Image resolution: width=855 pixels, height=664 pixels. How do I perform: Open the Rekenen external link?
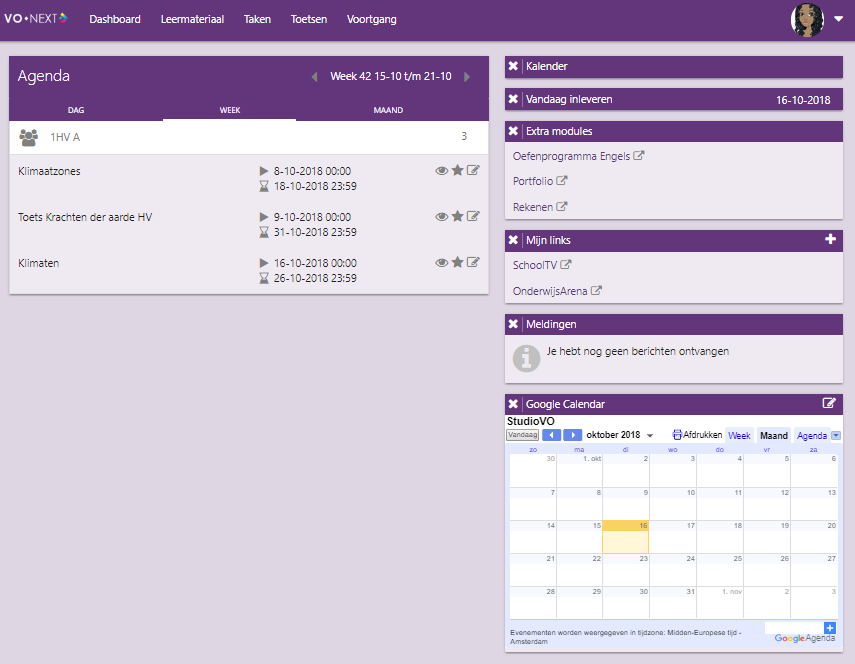point(540,207)
